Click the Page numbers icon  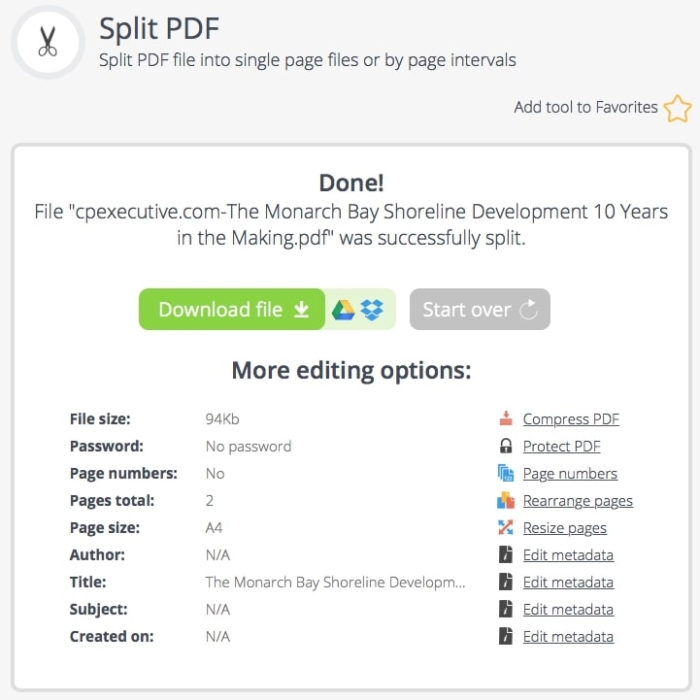tap(506, 473)
